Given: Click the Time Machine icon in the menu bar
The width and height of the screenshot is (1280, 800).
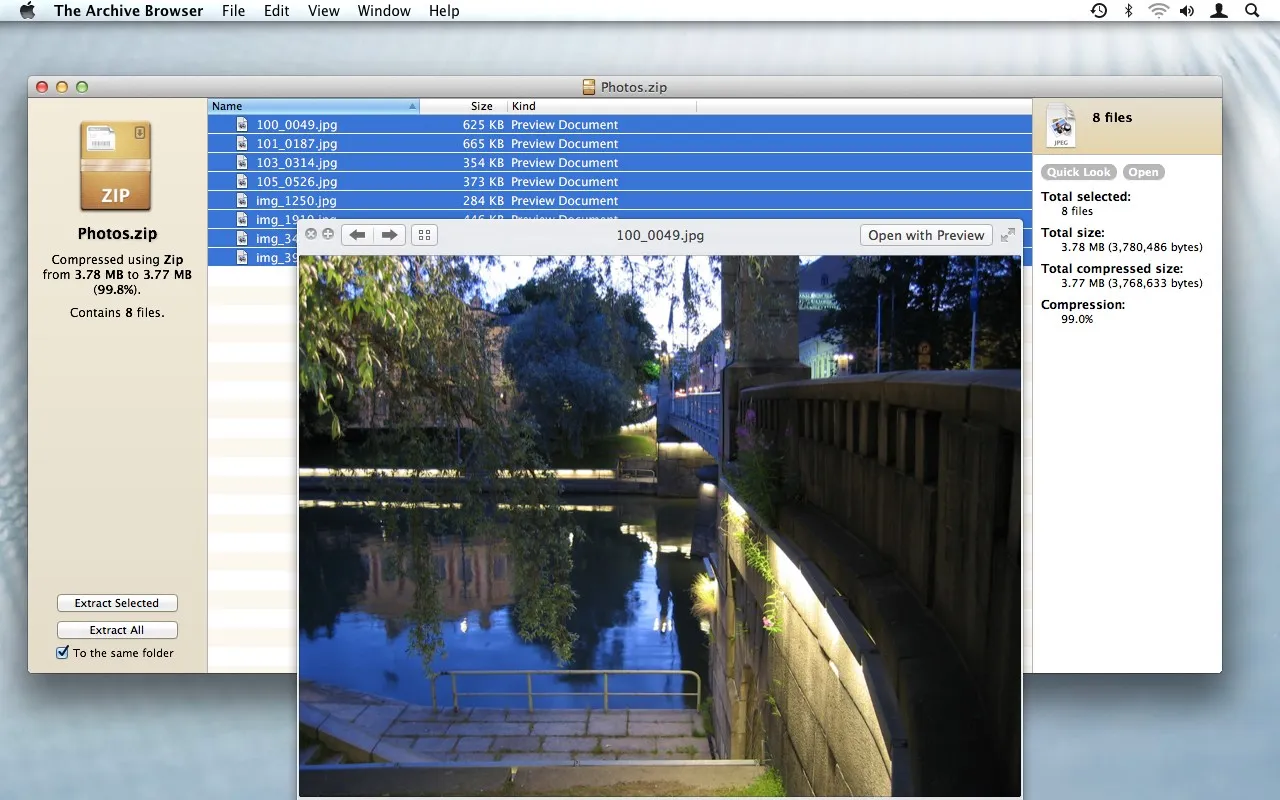Looking at the screenshot, I should [1099, 10].
